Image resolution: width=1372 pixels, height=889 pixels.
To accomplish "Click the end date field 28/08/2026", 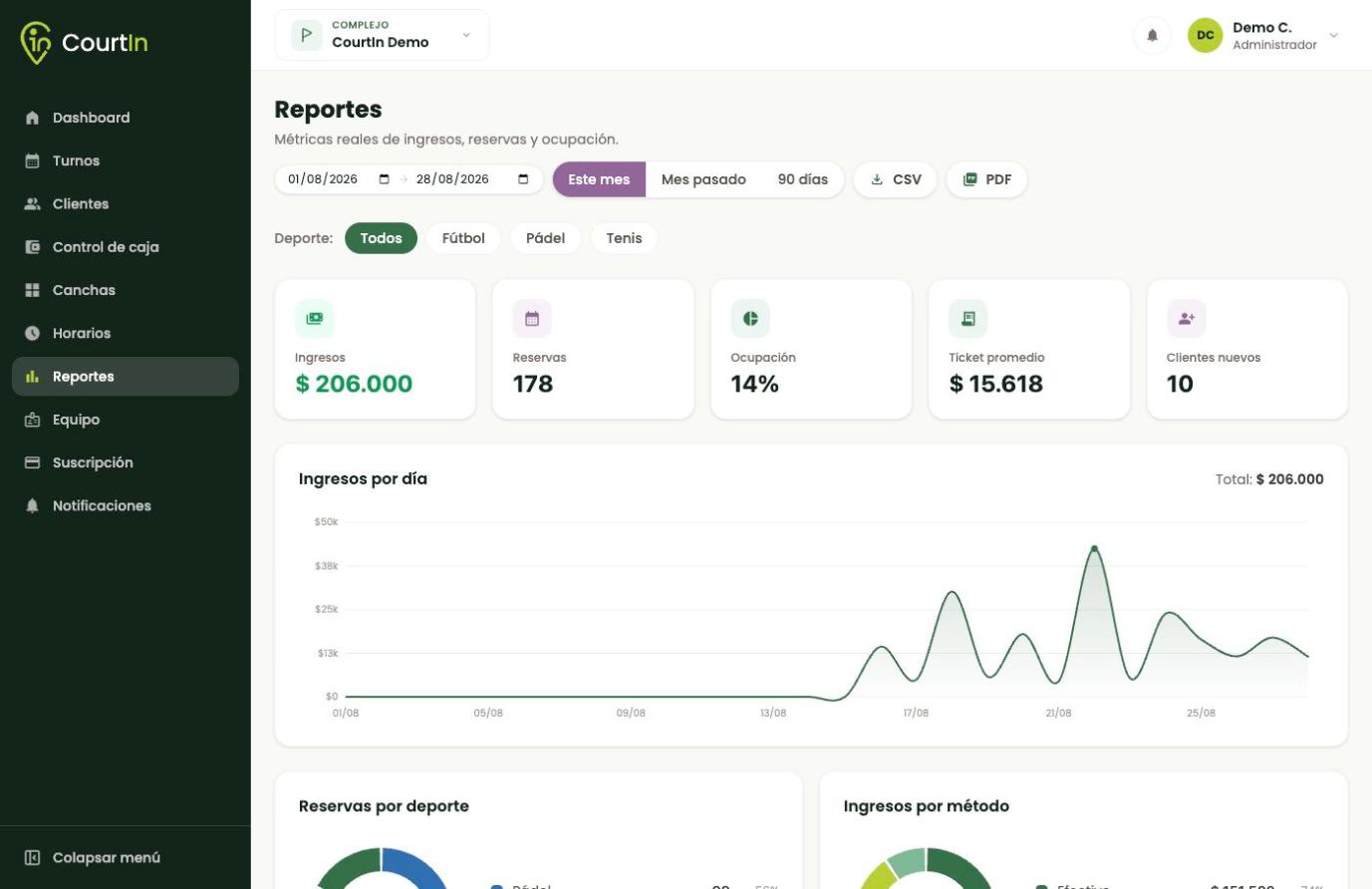I will (x=472, y=179).
